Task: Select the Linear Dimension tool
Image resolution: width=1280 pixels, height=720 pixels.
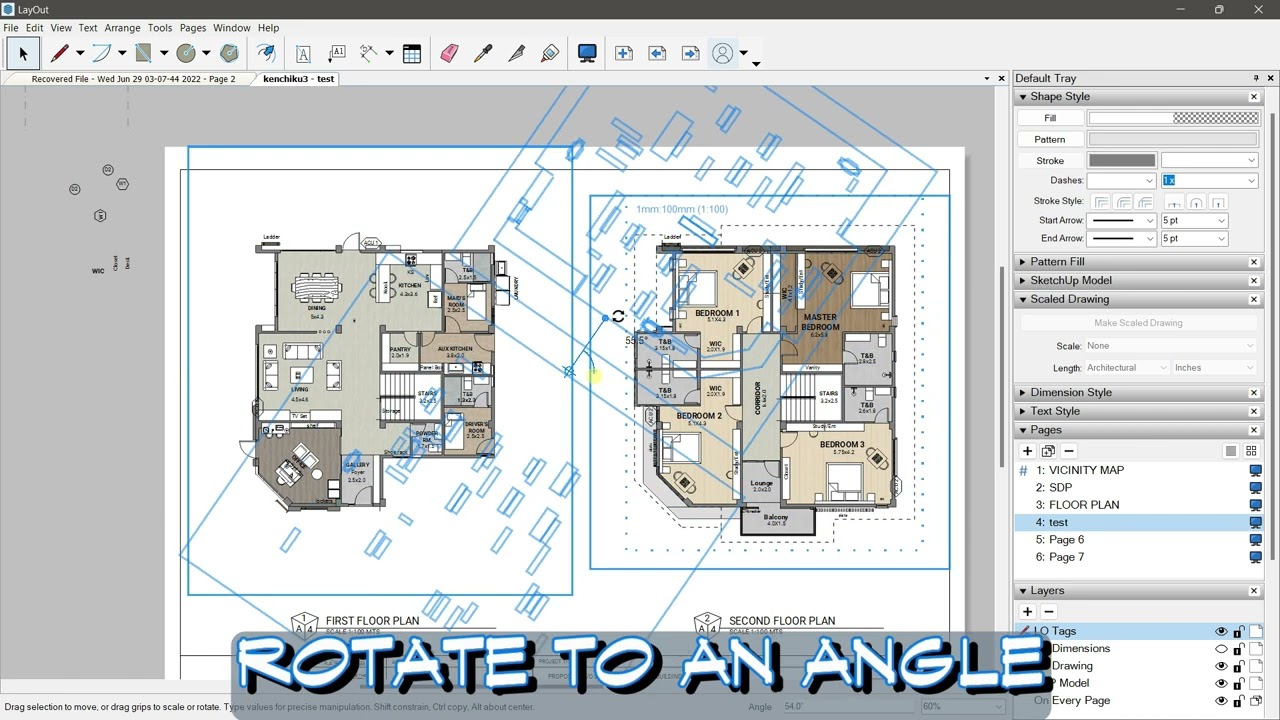Action: click(x=369, y=54)
